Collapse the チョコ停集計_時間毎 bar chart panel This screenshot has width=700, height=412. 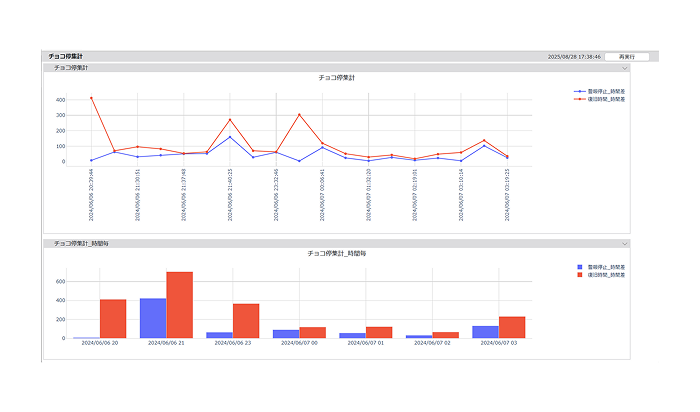[624, 243]
